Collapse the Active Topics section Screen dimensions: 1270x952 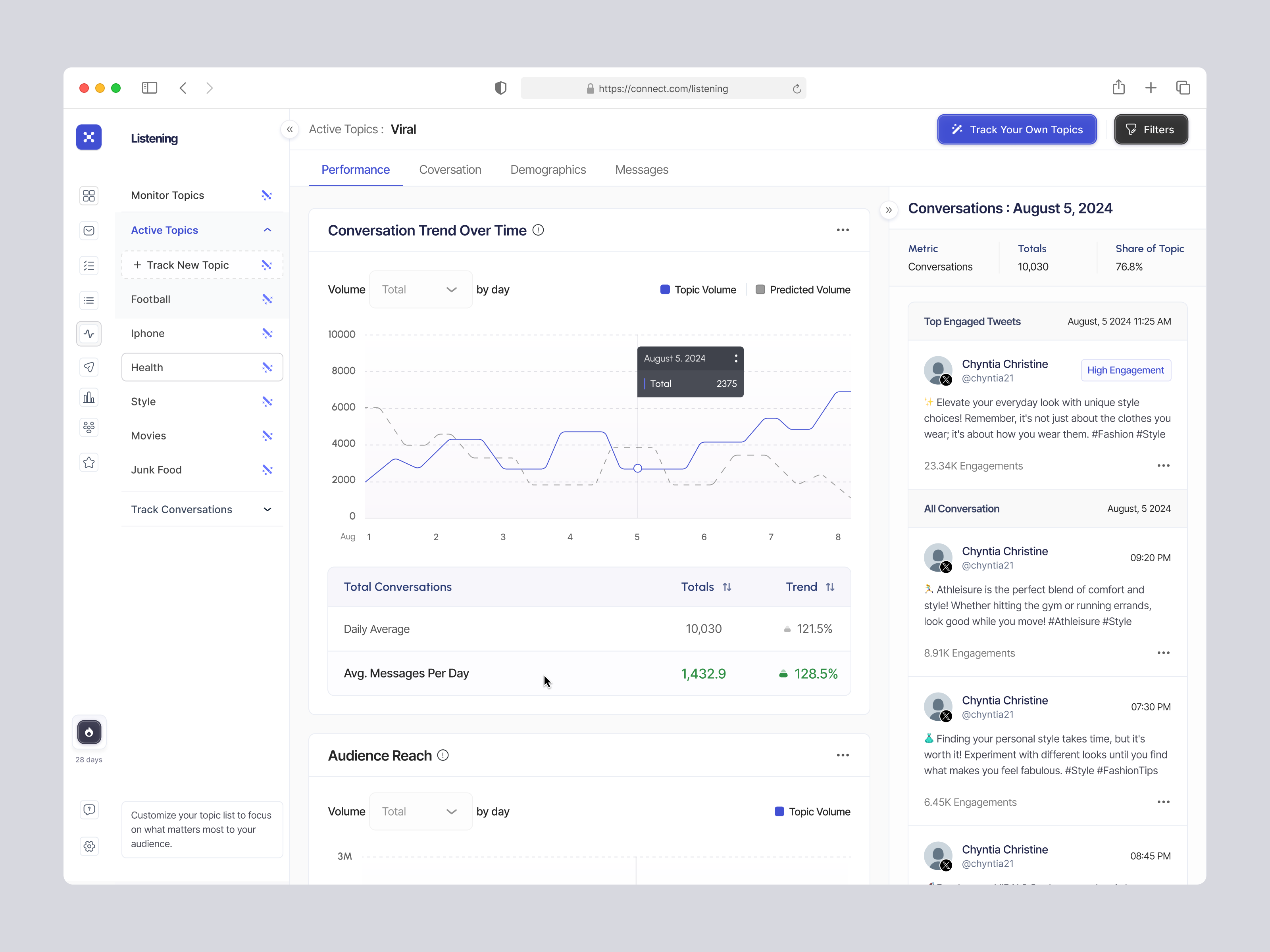(x=267, y=230)
